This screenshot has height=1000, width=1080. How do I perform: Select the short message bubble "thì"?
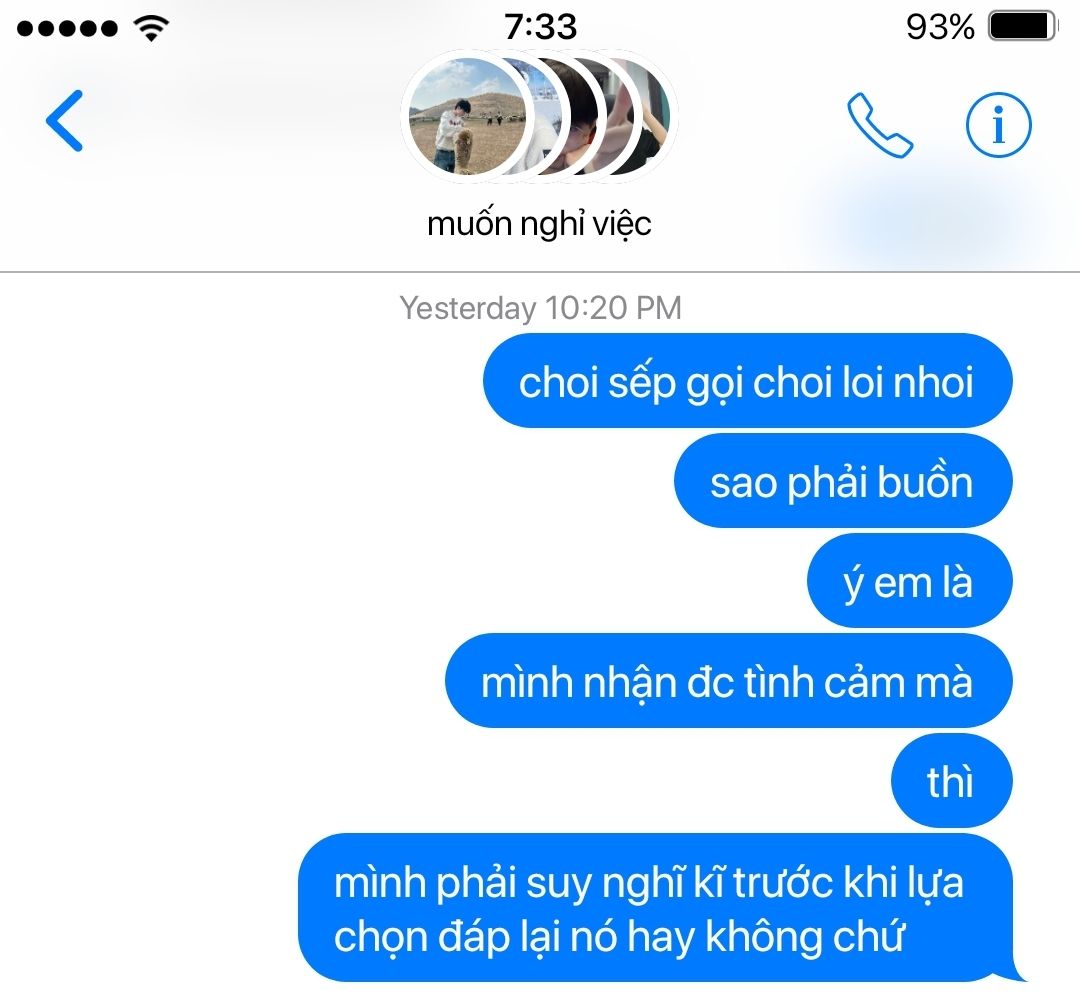tap(952, 780)
